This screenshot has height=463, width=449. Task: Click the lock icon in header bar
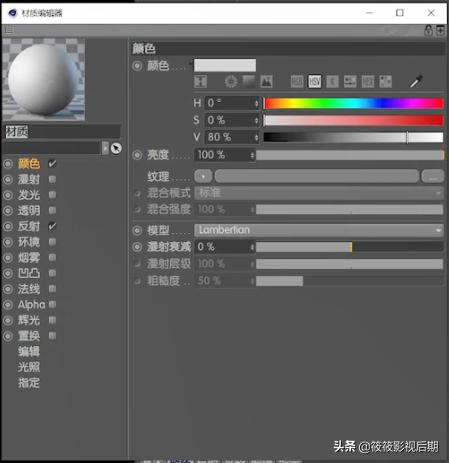pos(428,30)
